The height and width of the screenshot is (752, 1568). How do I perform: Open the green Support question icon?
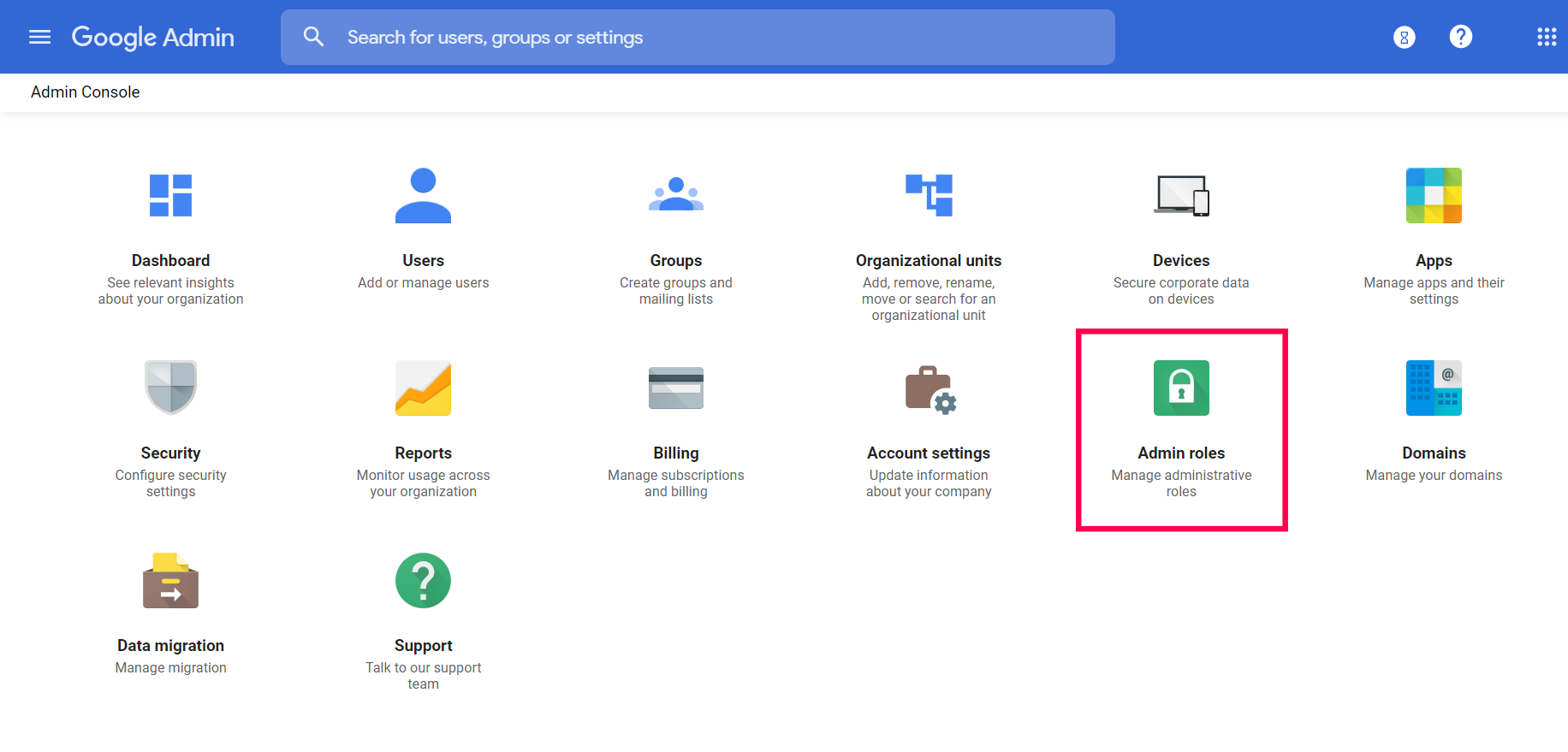click(x=424, y=581)
